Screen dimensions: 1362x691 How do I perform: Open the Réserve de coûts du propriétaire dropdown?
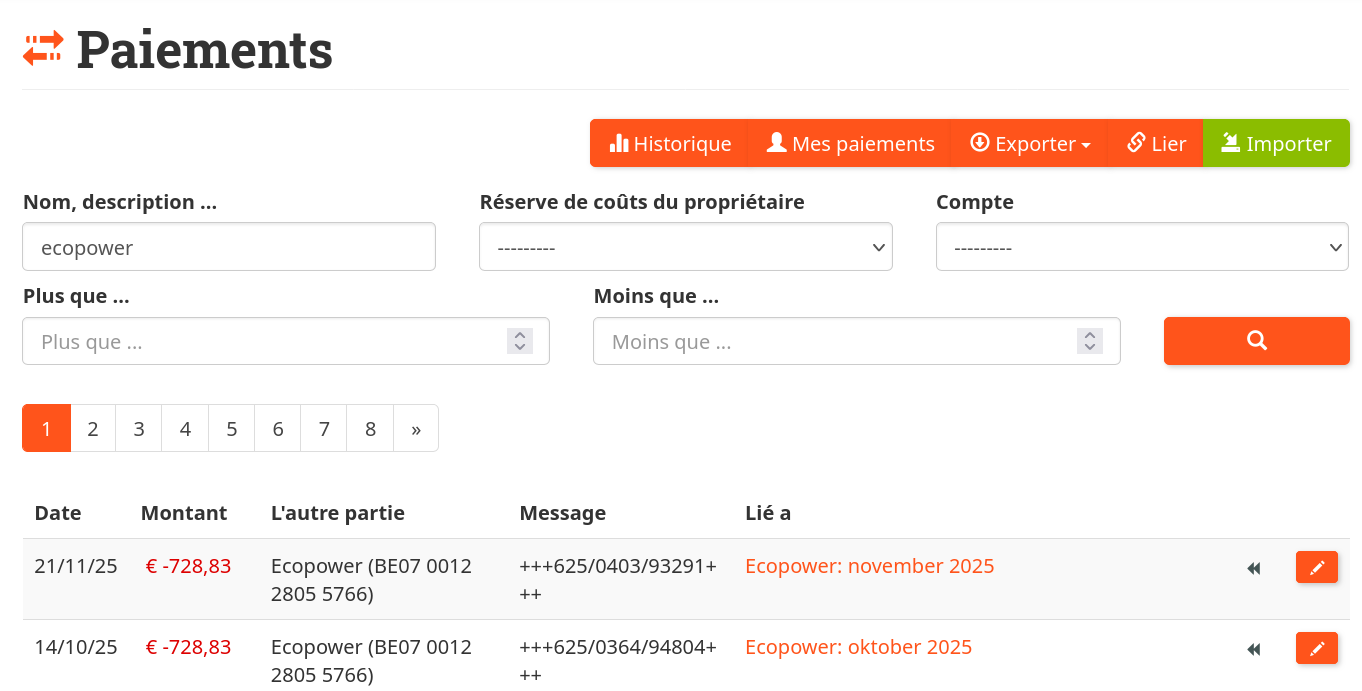[685, 246]
